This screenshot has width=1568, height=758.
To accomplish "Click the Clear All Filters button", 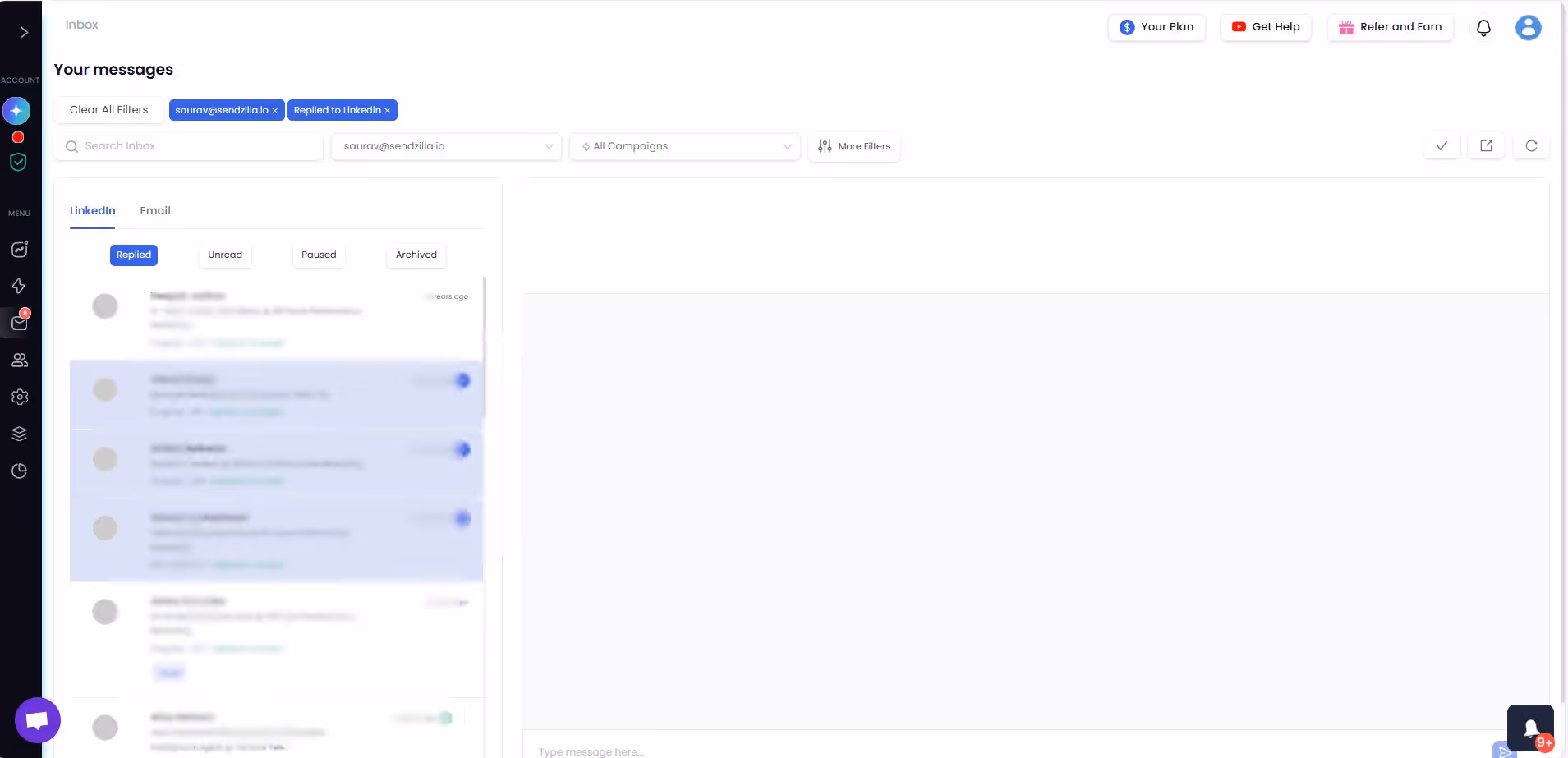I will click(x=108, y=109).
